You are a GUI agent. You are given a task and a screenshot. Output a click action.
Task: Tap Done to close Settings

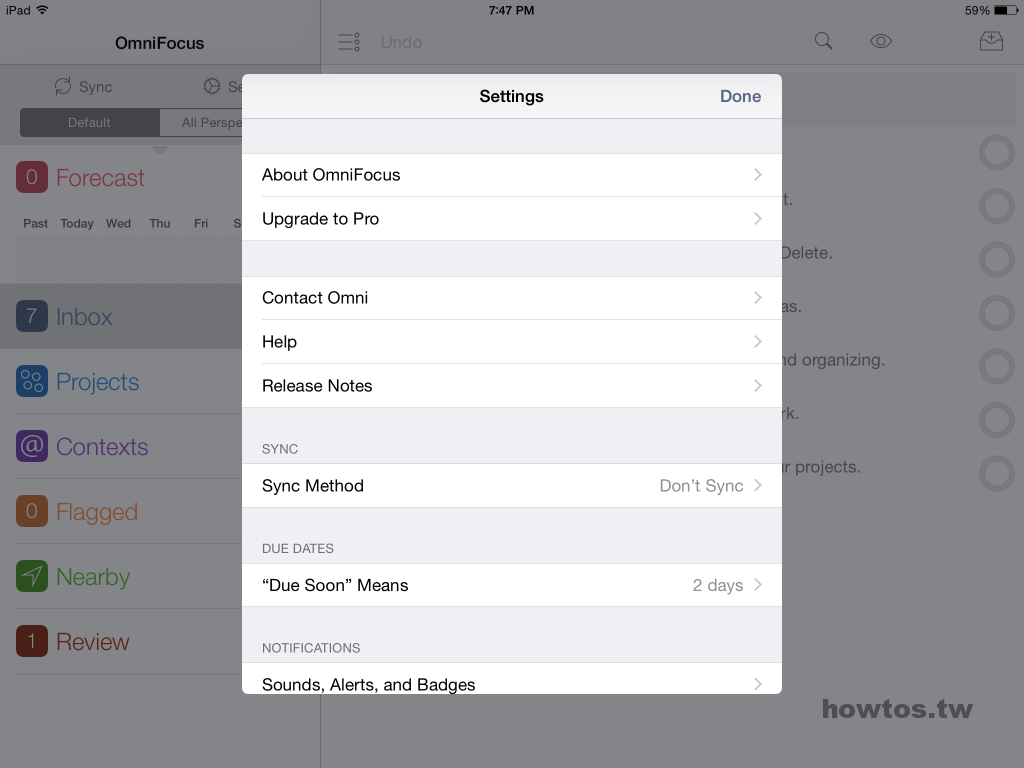(x=740, y=96)
